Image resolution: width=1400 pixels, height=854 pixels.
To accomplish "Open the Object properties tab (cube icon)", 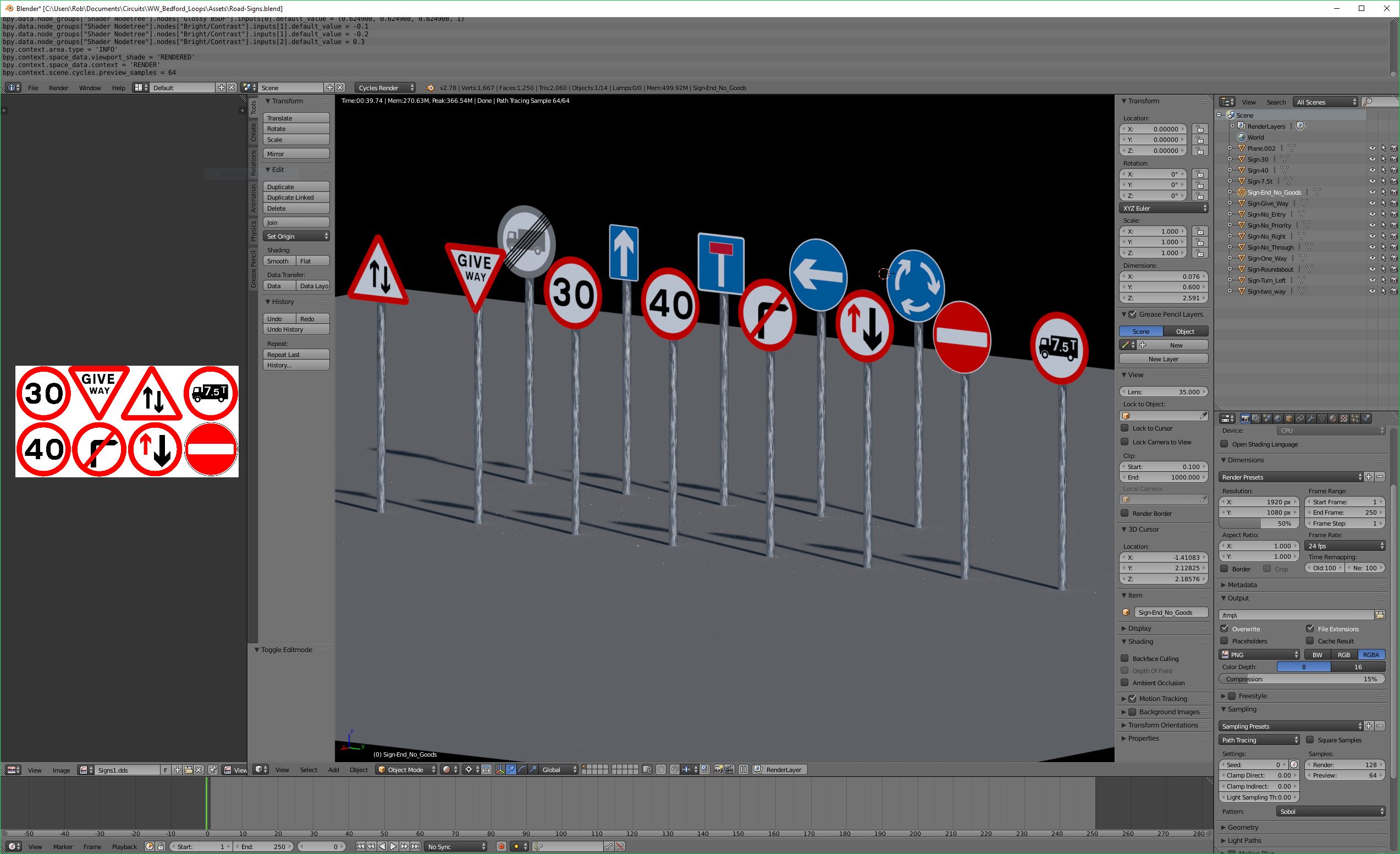I will 1289,419.
